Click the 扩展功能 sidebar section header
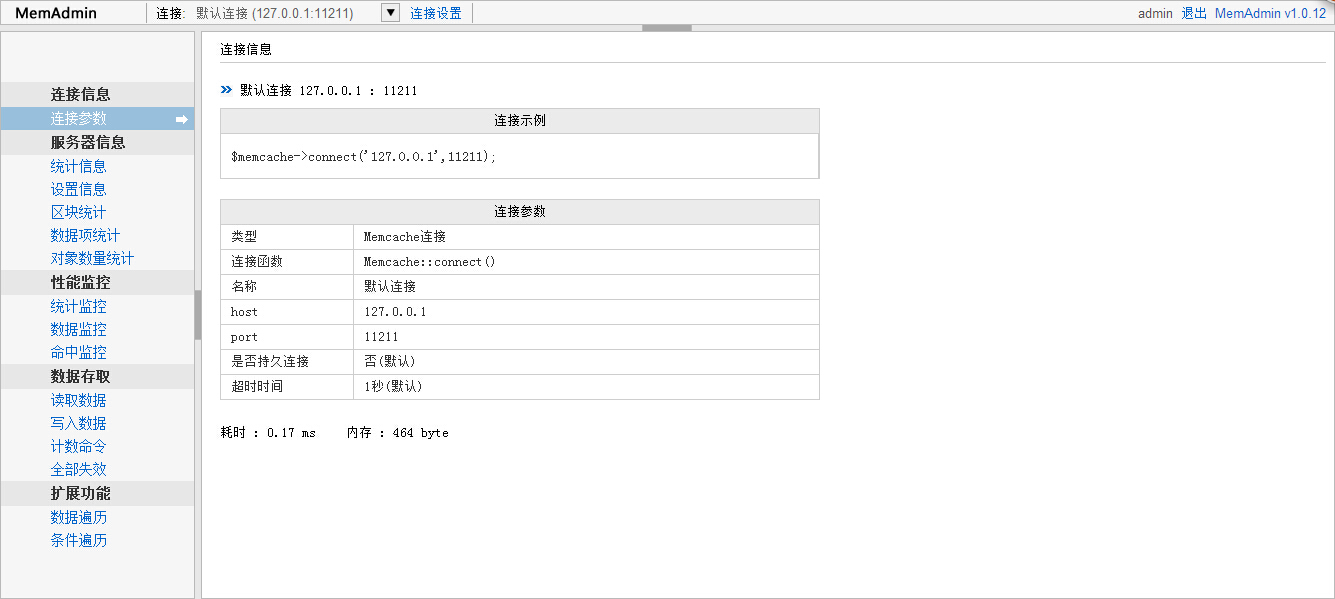The height and width of the screenshot is (599, 1335). tap(97, 493)
